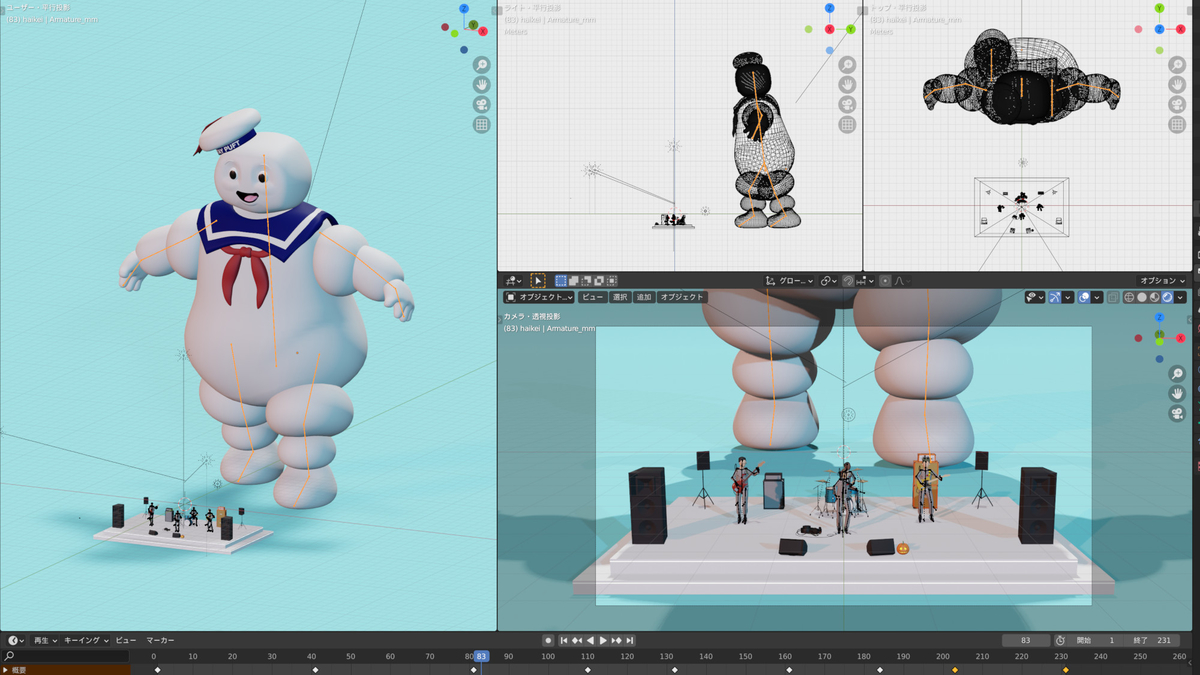Click grid icon in top-view wireframe viewport
This screenshot has height=675, width=1200.
coord(1177,125)
